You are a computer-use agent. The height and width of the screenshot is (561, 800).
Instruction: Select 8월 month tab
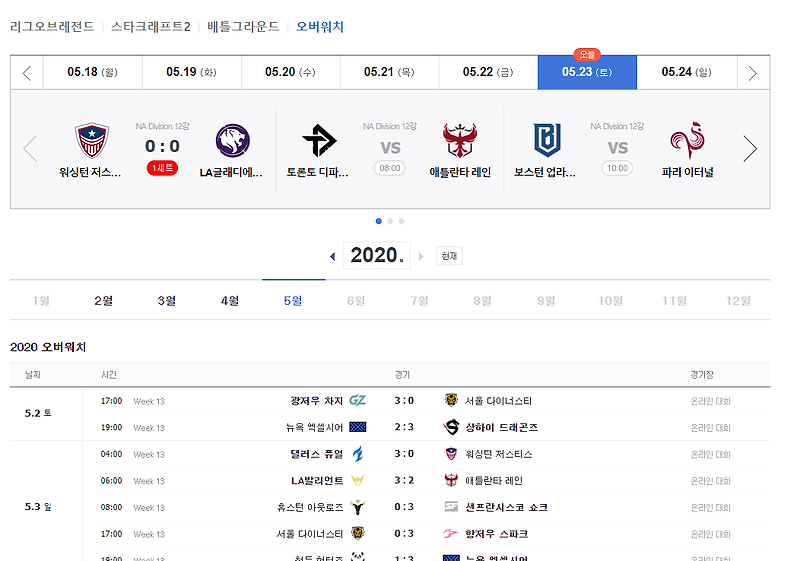pyautogui.click(x=482, y=300)
